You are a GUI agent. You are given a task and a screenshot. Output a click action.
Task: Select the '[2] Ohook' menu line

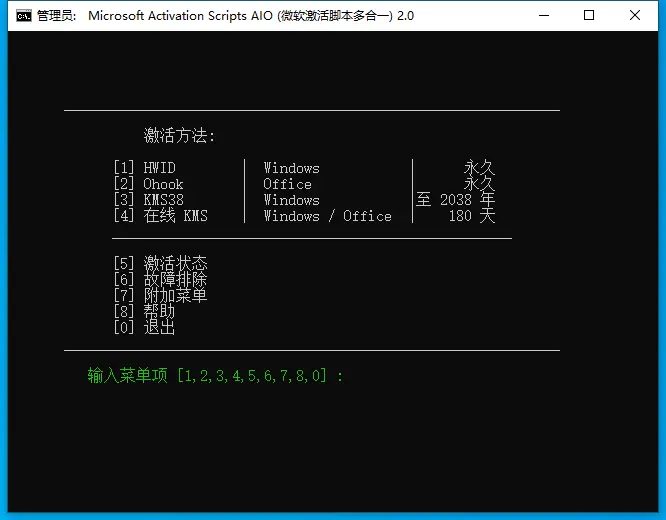(148, 184)
